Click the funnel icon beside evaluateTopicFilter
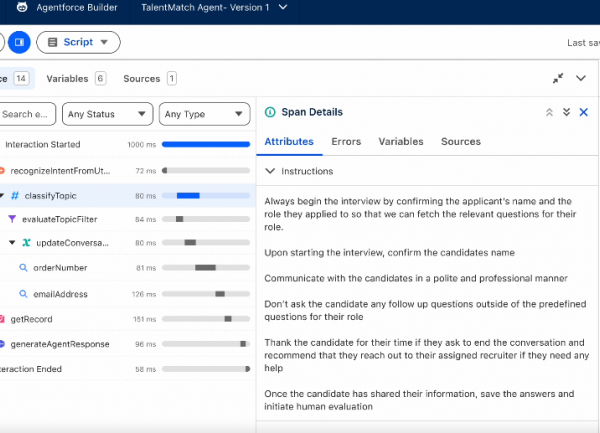 [x=12, y=219]
